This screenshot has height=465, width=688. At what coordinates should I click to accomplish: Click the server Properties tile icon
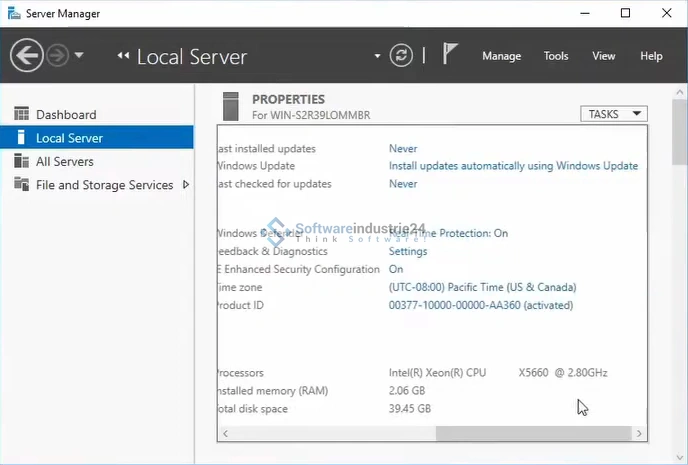click(x=231, y=106)
